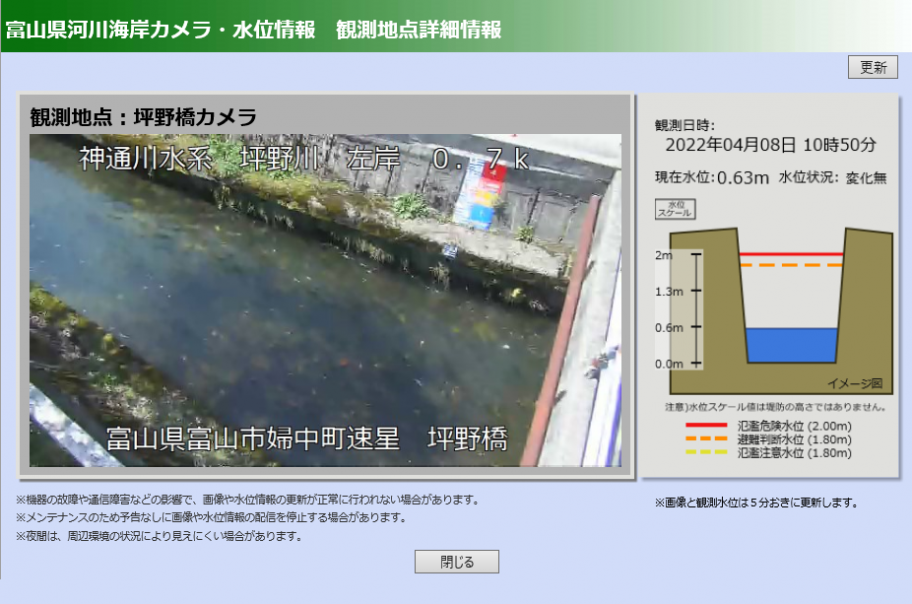Click the current water level 0.63m value

click(743, 179)
